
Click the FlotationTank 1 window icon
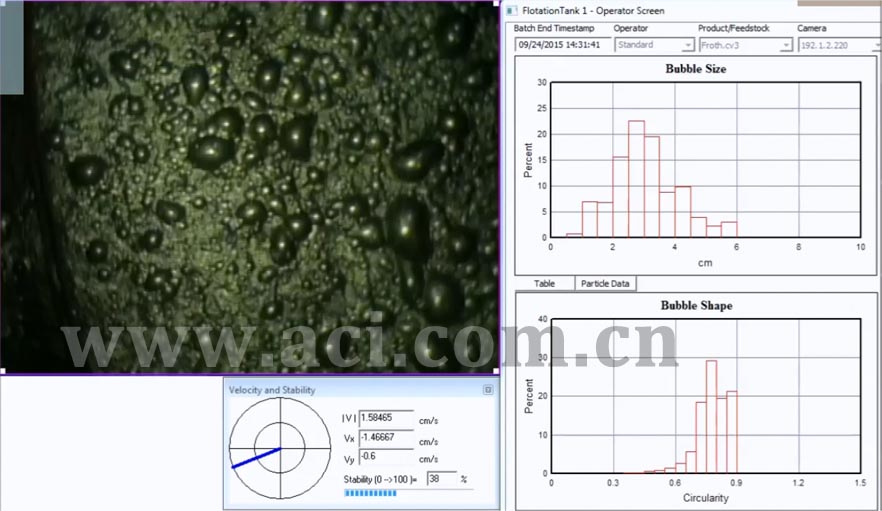pos(512,10)
